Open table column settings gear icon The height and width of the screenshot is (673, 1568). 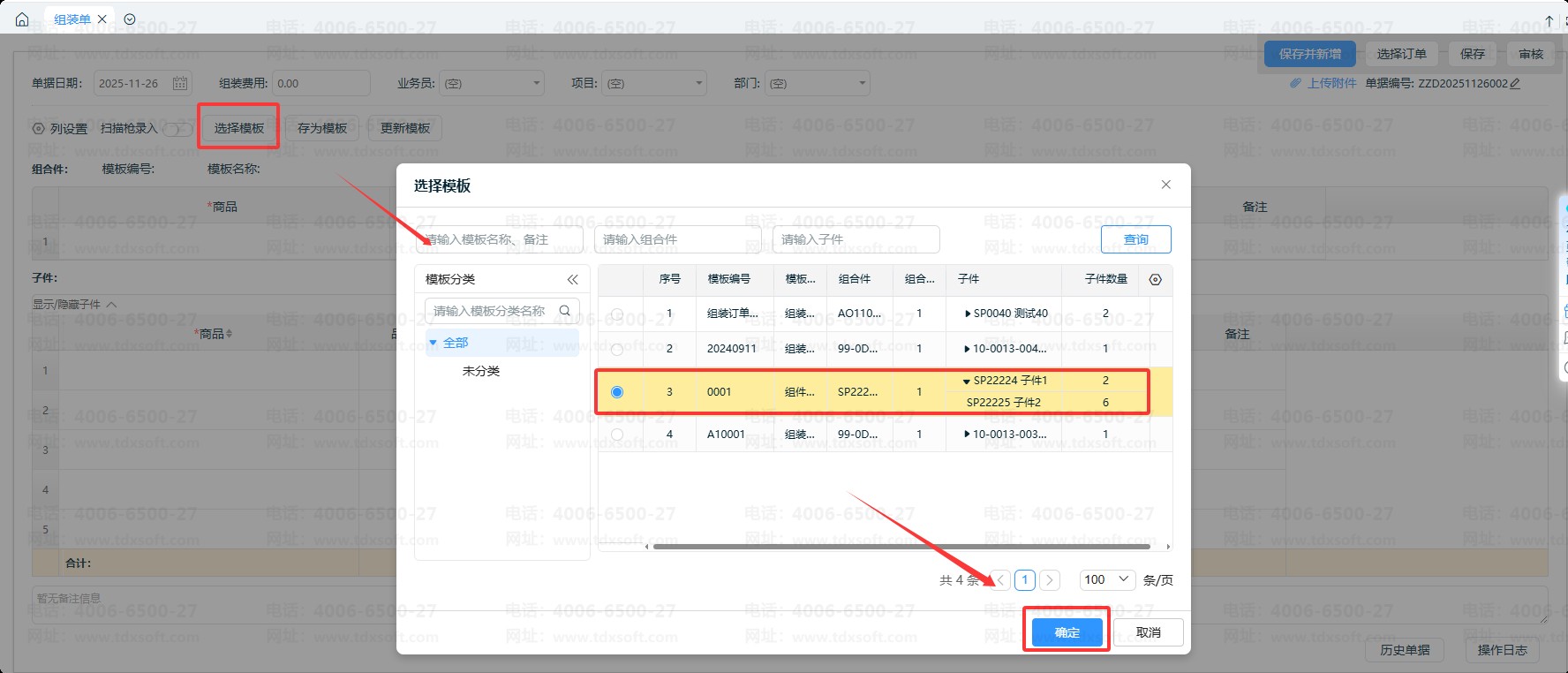1155,280
